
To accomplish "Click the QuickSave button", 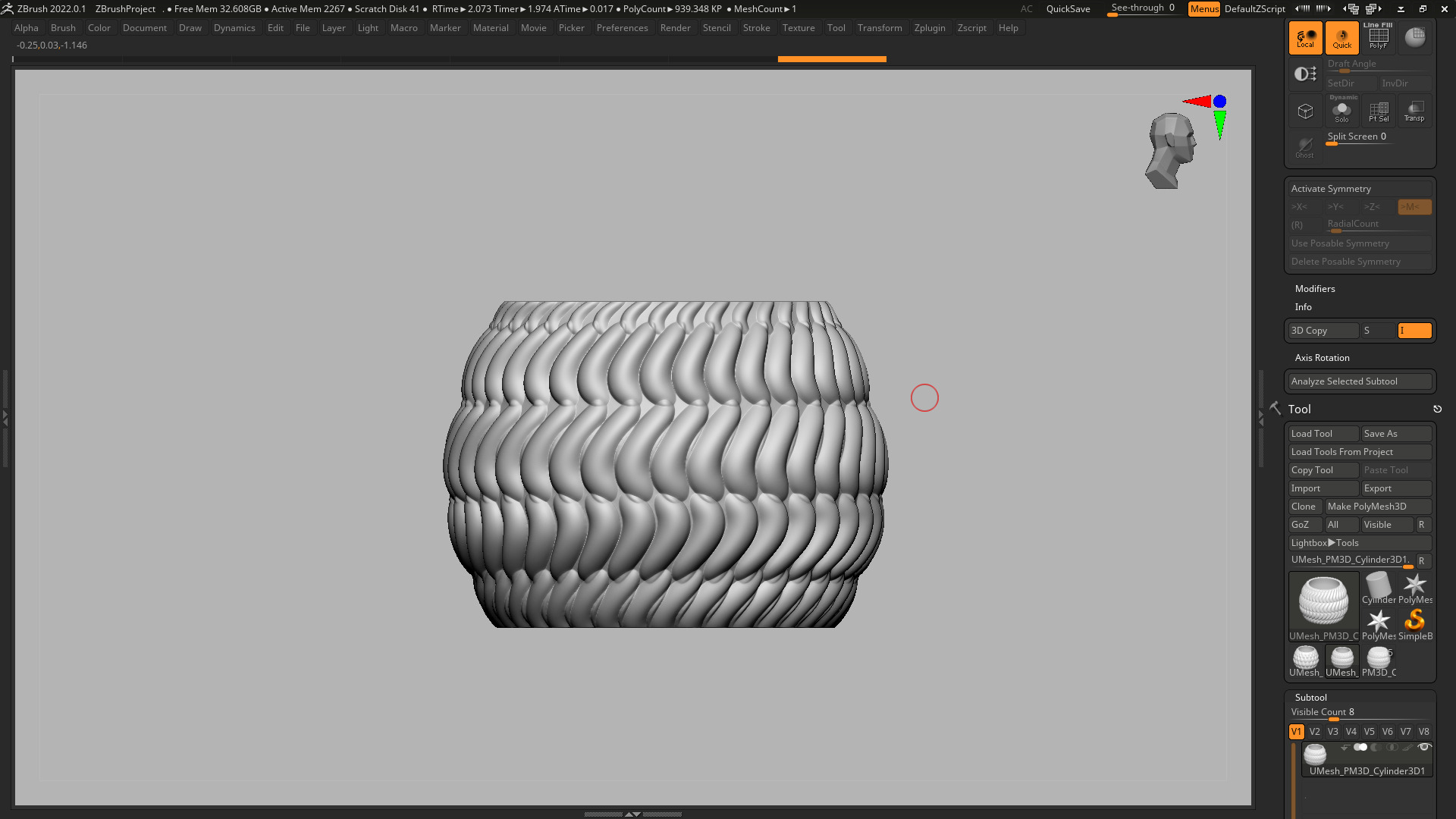I will click(1068, 9).
